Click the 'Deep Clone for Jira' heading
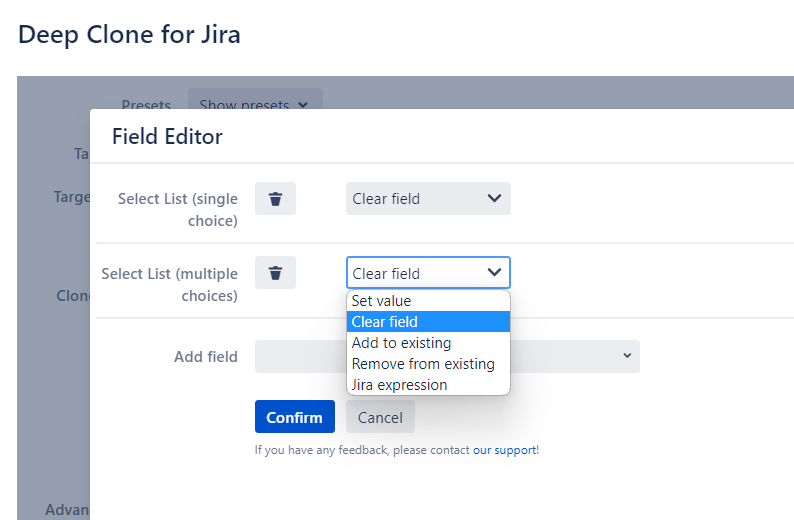Image resolution: width=794 pixels, height=520 pixels. pyautogui.click(x=129, y=35)
